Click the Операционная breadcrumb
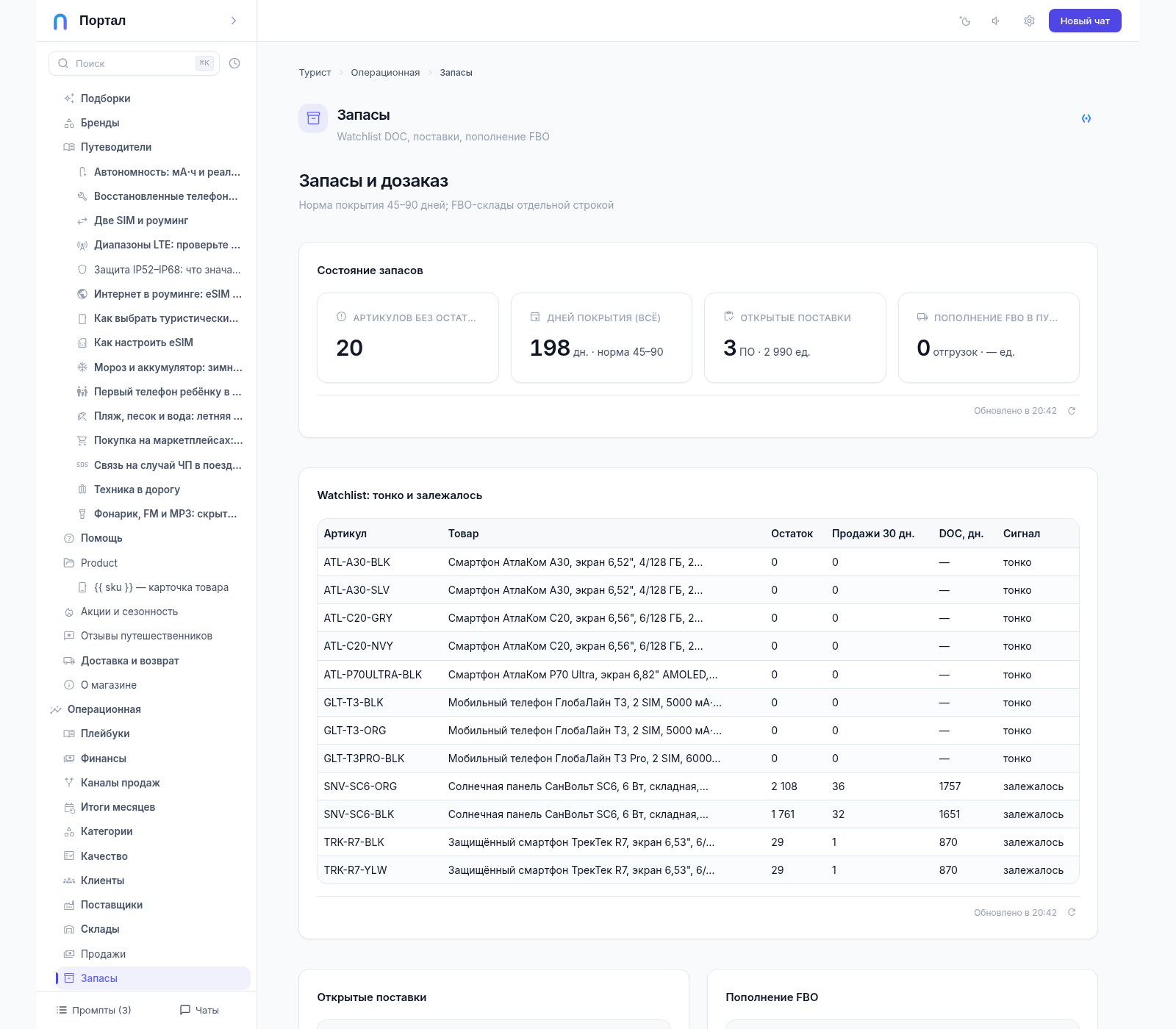The height and width of the screenshot is (1029, 1176). (385, 72)
